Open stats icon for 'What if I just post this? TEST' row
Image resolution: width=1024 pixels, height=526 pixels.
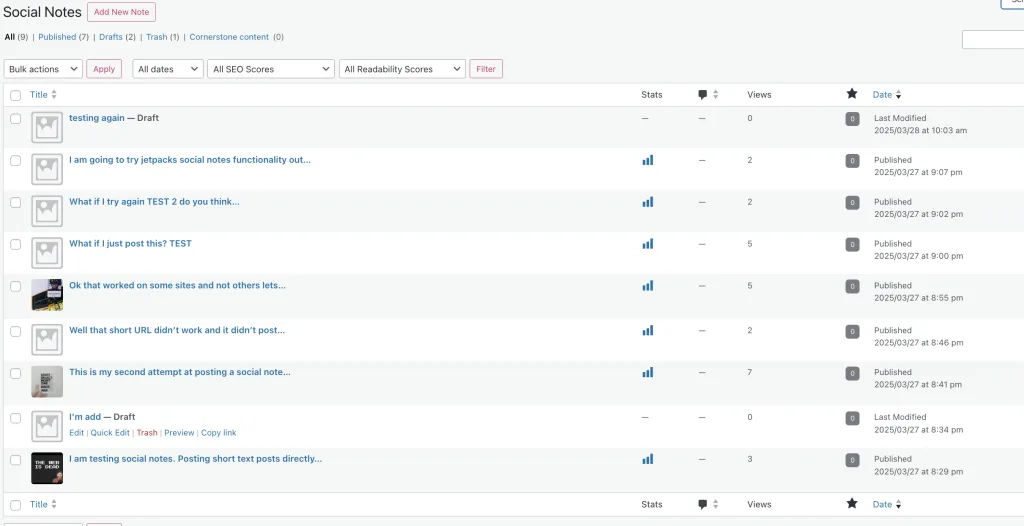[x=647, y=244]
